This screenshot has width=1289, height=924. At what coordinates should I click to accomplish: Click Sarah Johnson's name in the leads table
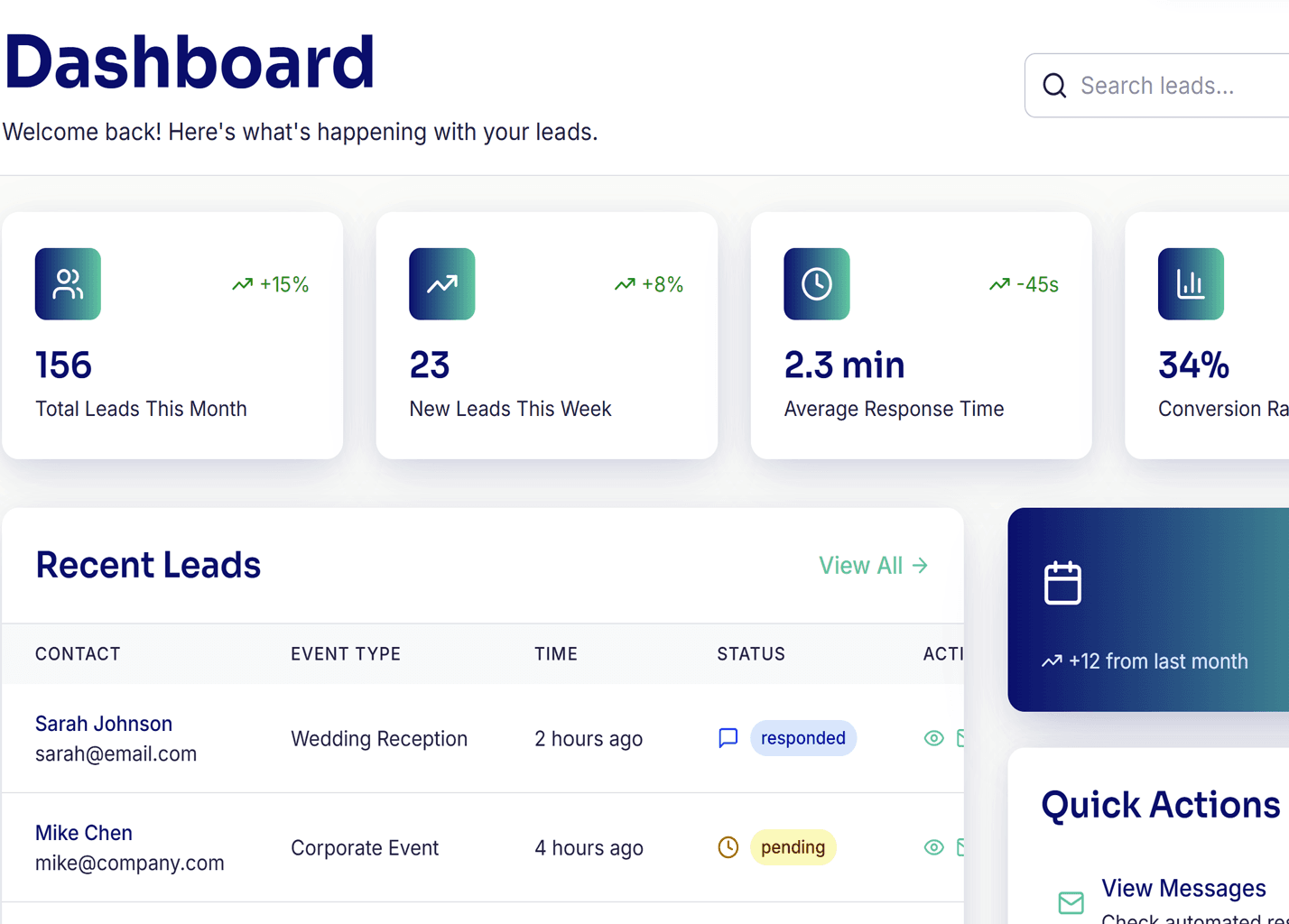[104, 724]
